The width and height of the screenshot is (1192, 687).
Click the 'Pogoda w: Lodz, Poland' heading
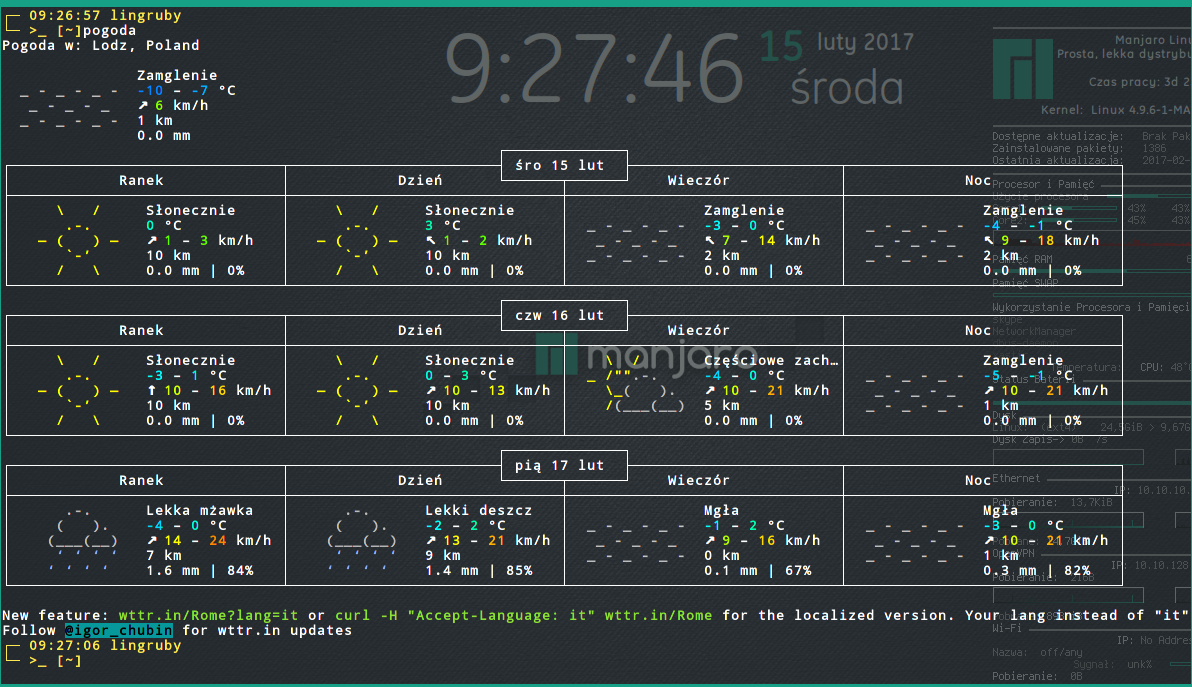click(x=101, y=45)
